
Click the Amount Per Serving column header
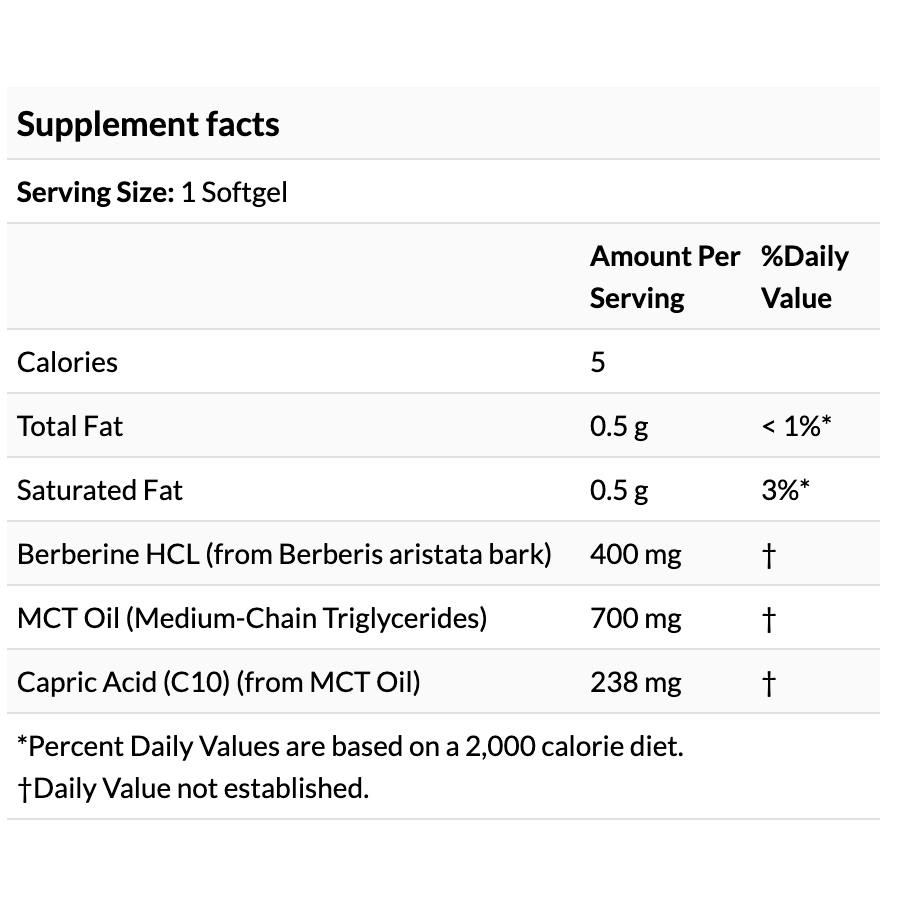pyautogui.click(x=664, y=277)
